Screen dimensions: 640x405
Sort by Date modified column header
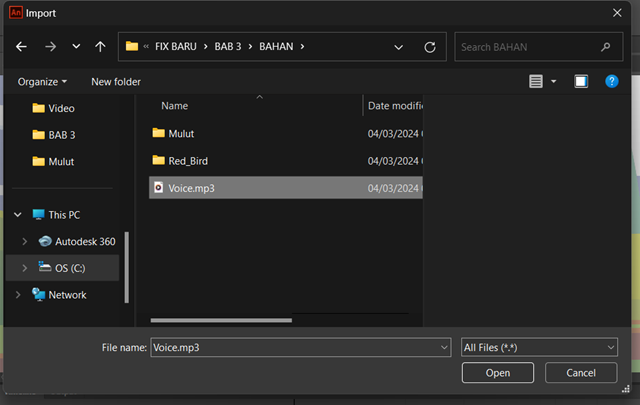[395, 106]
